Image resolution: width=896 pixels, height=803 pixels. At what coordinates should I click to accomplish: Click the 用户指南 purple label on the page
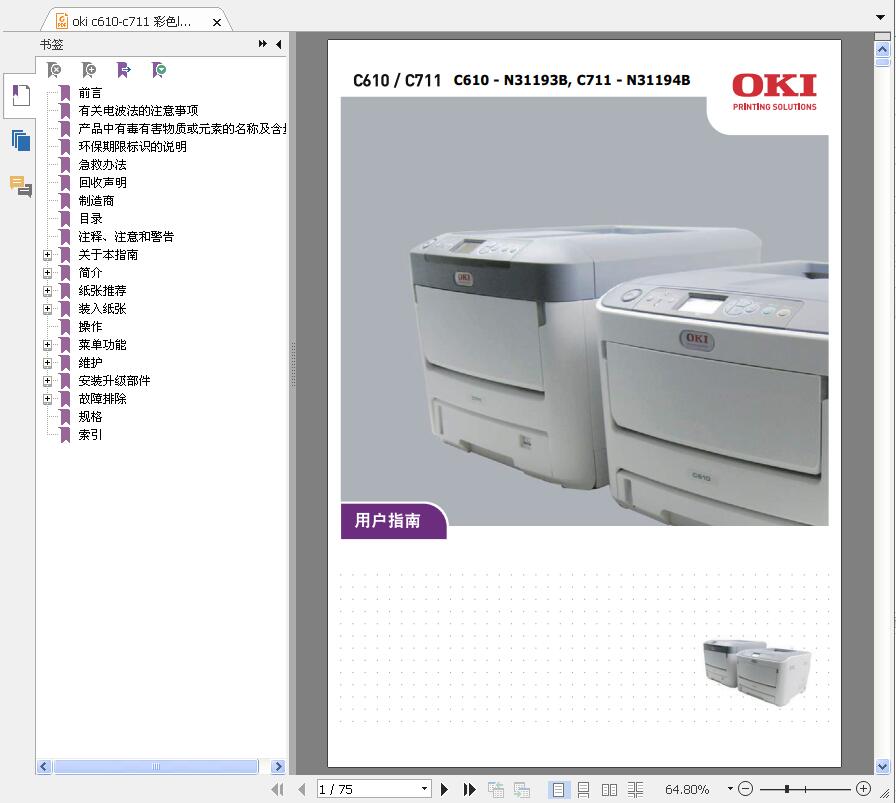tap(394, 521)
